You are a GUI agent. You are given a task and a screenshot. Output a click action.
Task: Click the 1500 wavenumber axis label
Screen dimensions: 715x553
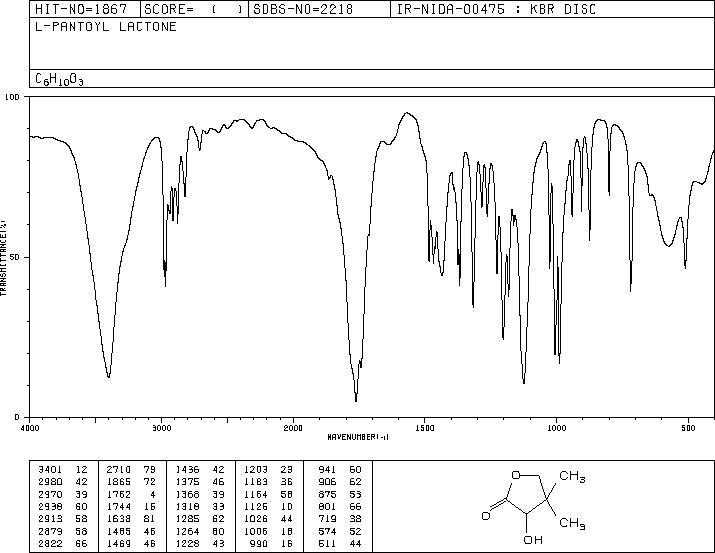tap(425, 428)
